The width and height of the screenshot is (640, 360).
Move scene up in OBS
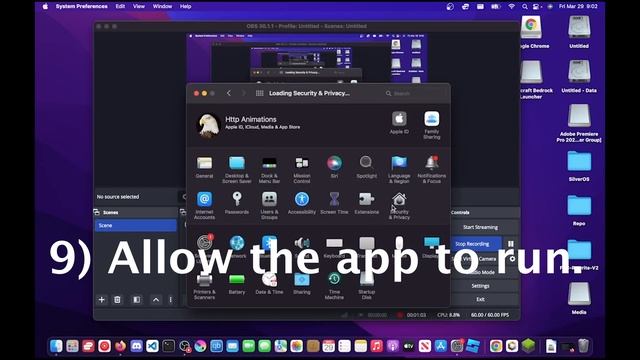coord(156,300)
